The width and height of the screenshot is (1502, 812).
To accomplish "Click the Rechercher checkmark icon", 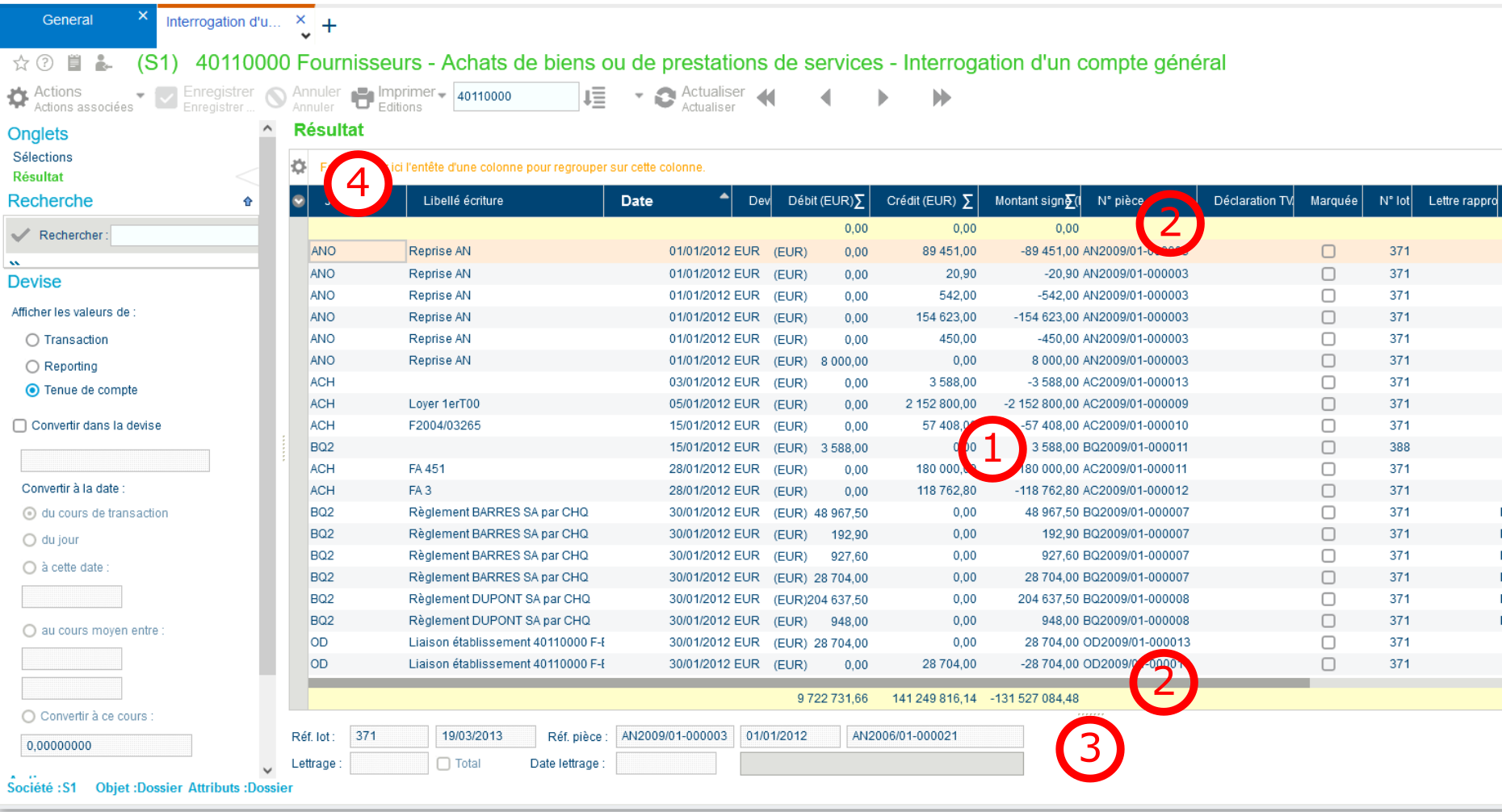I will pyautogui.click(x=21, y=235).
